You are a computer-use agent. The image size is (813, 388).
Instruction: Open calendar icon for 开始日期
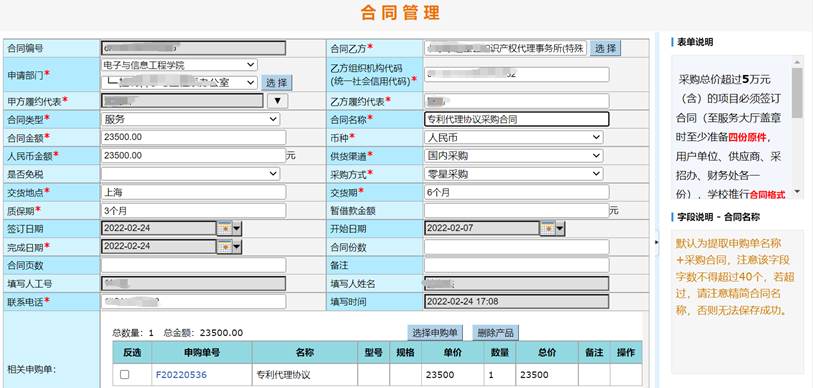click(x=547, y=228)
